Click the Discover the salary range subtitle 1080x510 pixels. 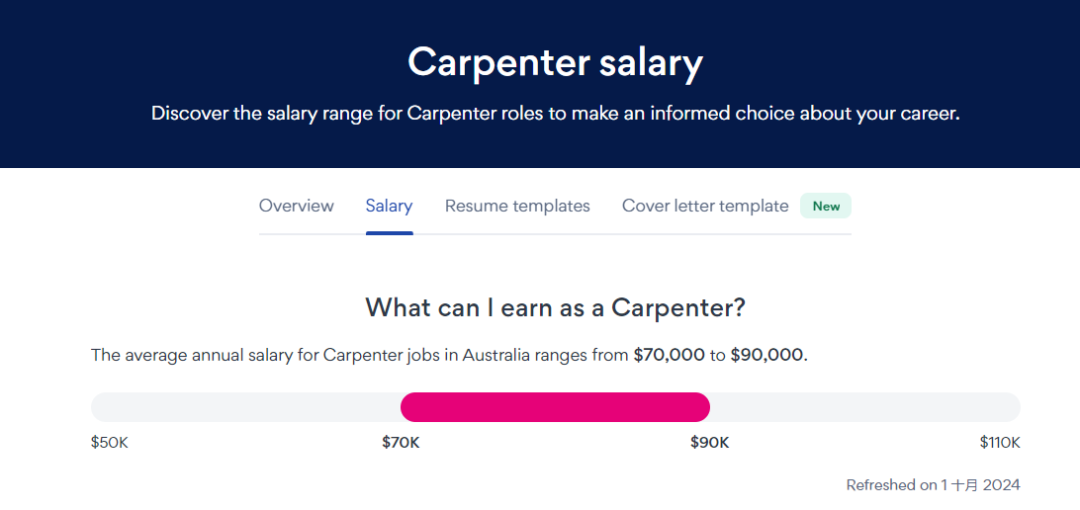555,114
